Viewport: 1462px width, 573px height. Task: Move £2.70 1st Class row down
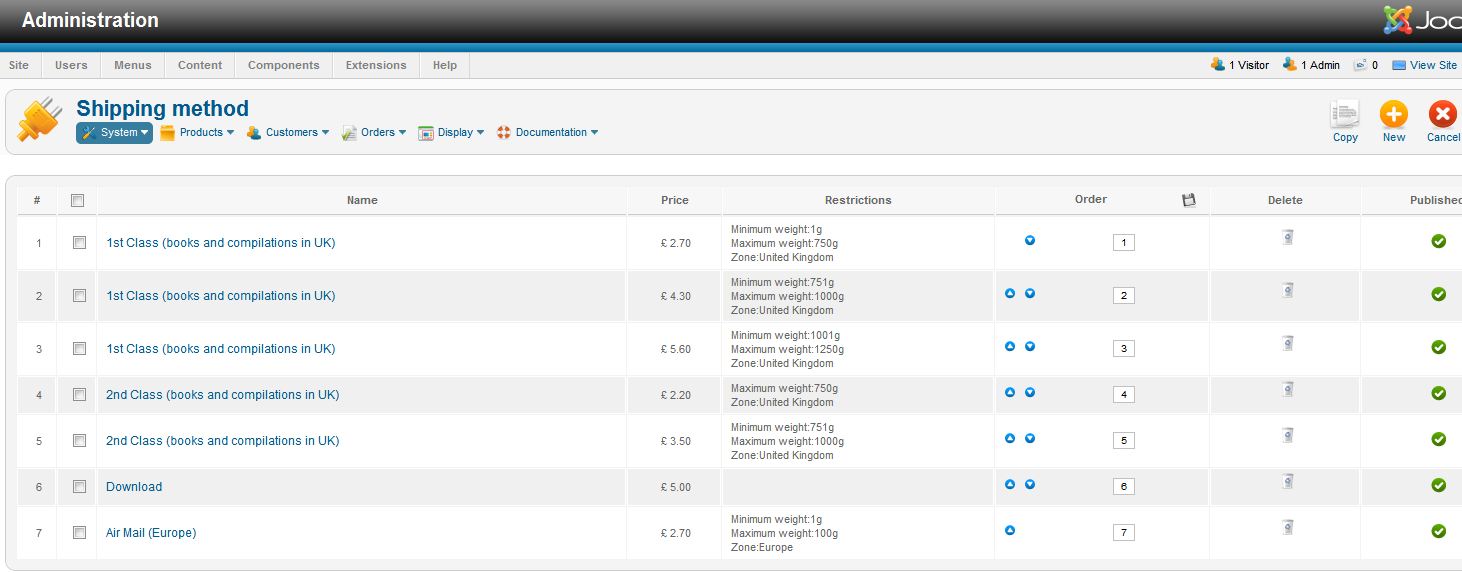pos(1030,240)
